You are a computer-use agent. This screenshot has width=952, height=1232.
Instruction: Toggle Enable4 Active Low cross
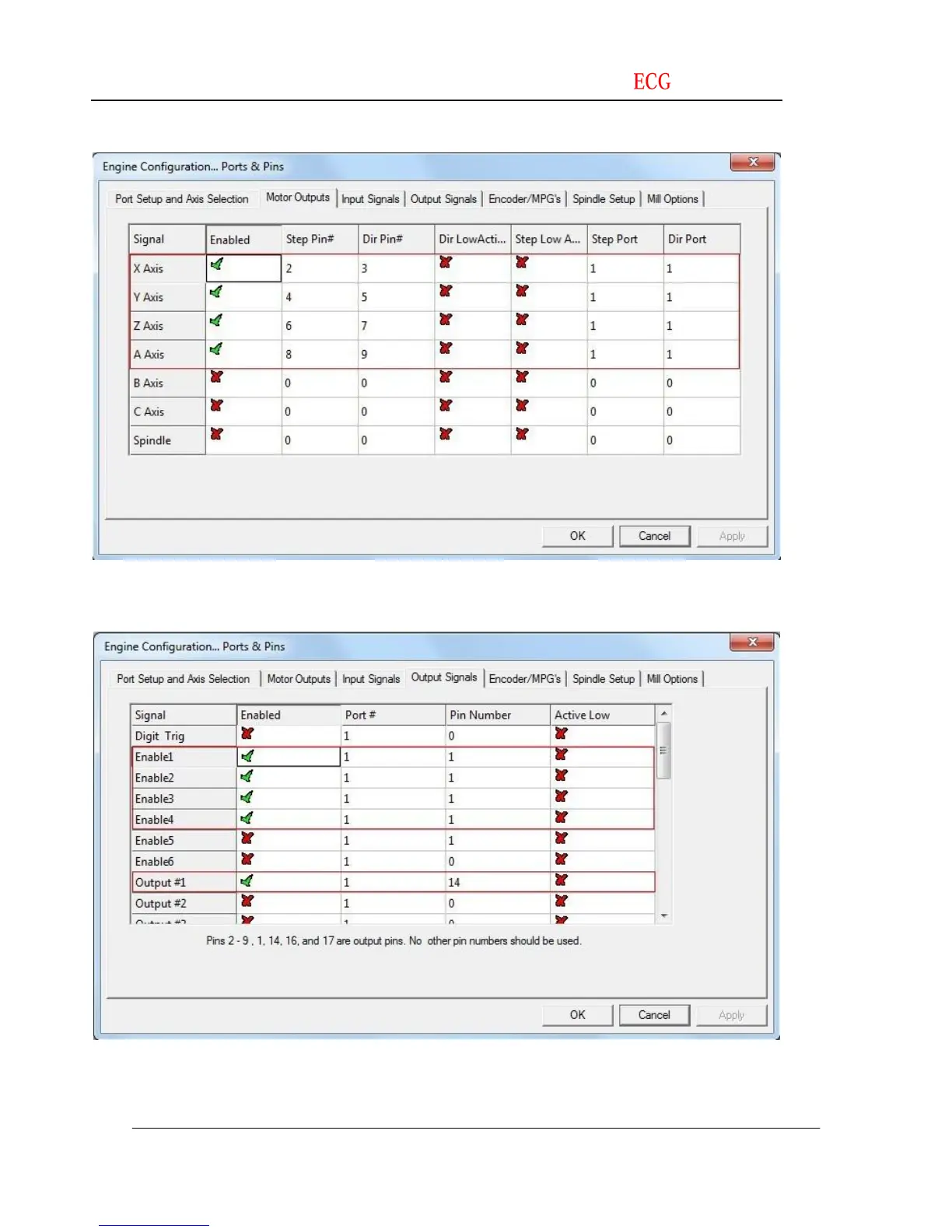pos(562,817)
